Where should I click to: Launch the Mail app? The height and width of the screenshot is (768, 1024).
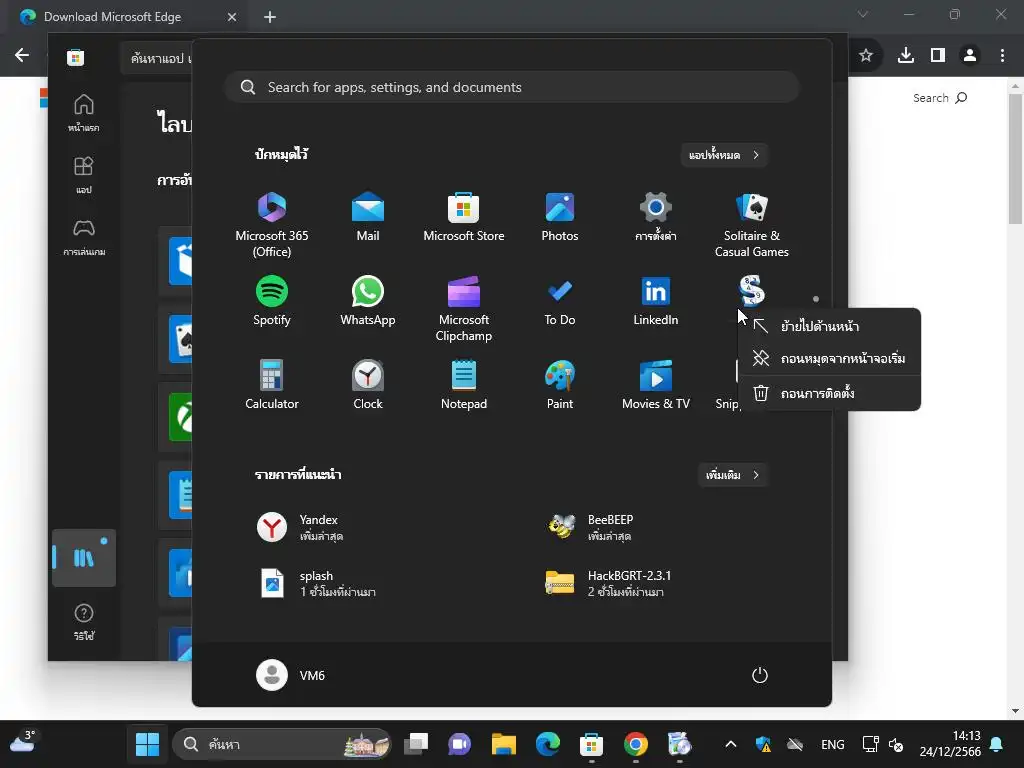pos(368,217)
